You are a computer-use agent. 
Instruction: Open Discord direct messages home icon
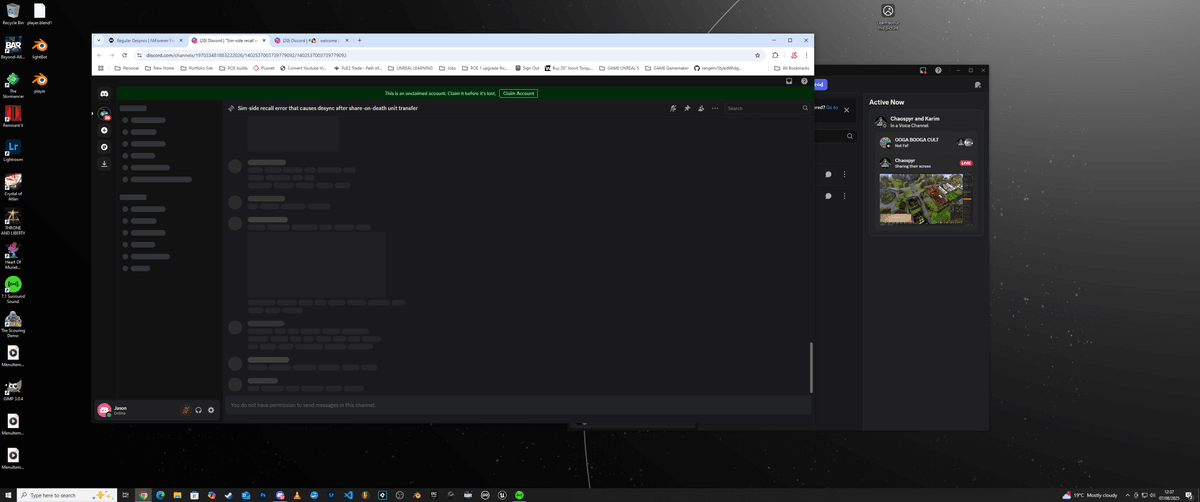point(104,93)
